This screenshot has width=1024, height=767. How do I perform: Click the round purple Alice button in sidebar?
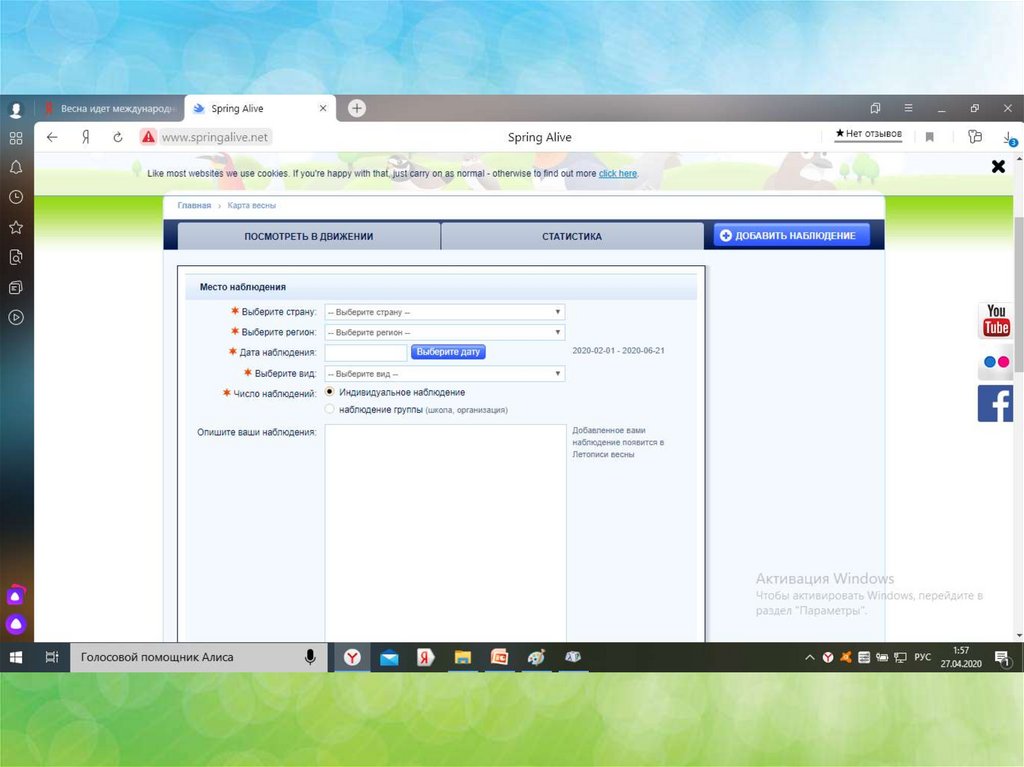click(x=16, y=624)
